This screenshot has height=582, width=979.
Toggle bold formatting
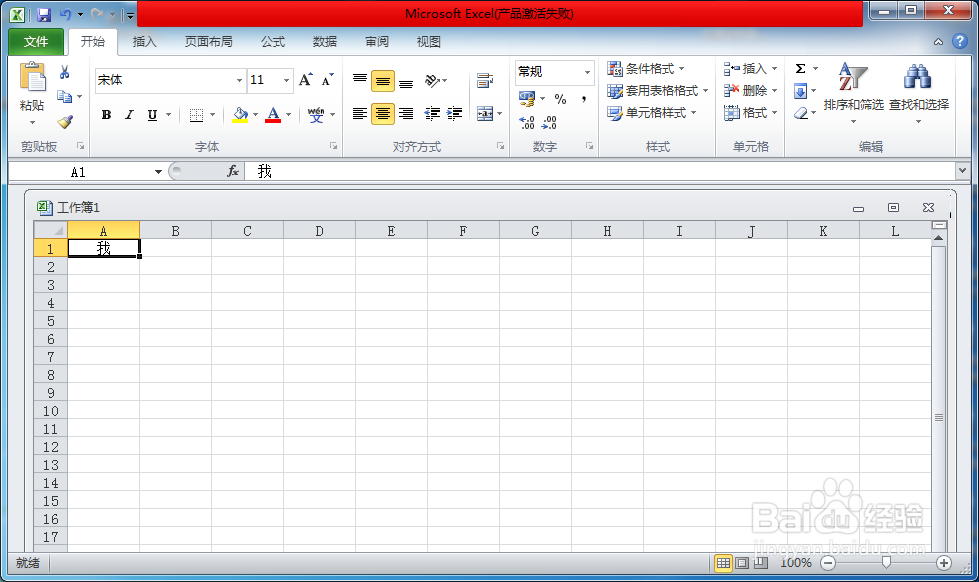106,115
